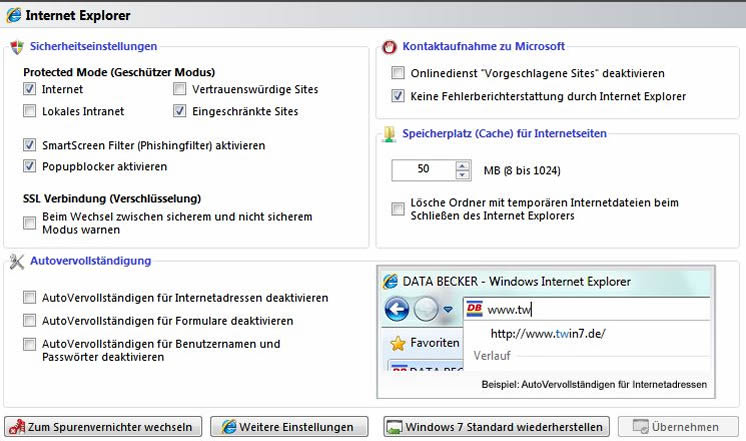Click the Favoriten label in preview
The image size is (746, 441).
435,343
